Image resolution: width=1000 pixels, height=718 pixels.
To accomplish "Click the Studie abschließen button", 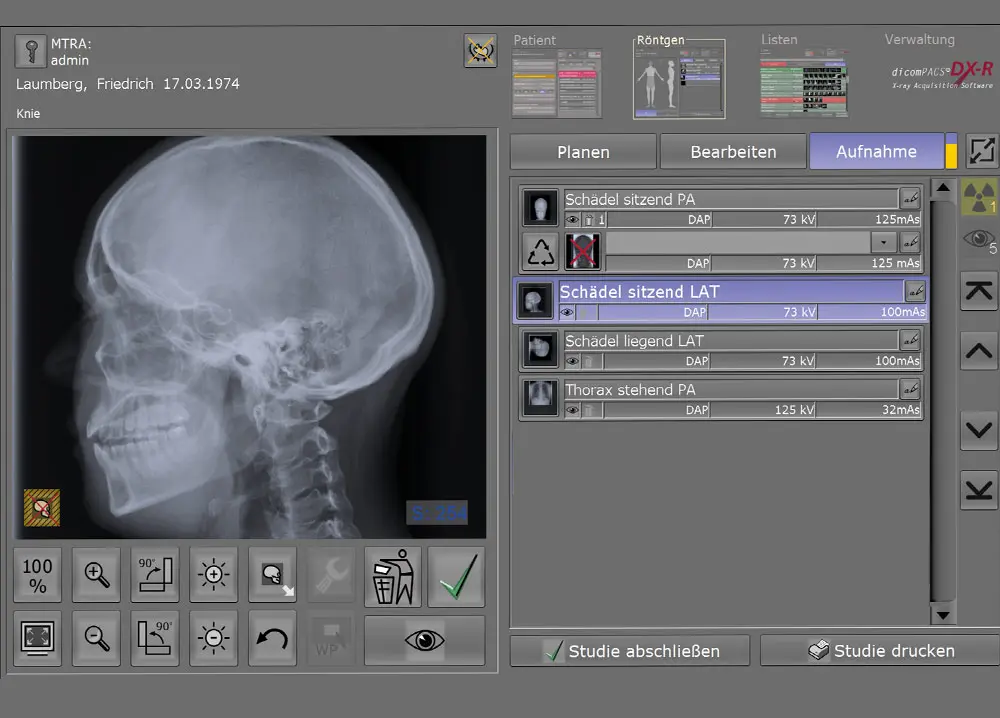I will pyautogui.click(x=630, y=651).
